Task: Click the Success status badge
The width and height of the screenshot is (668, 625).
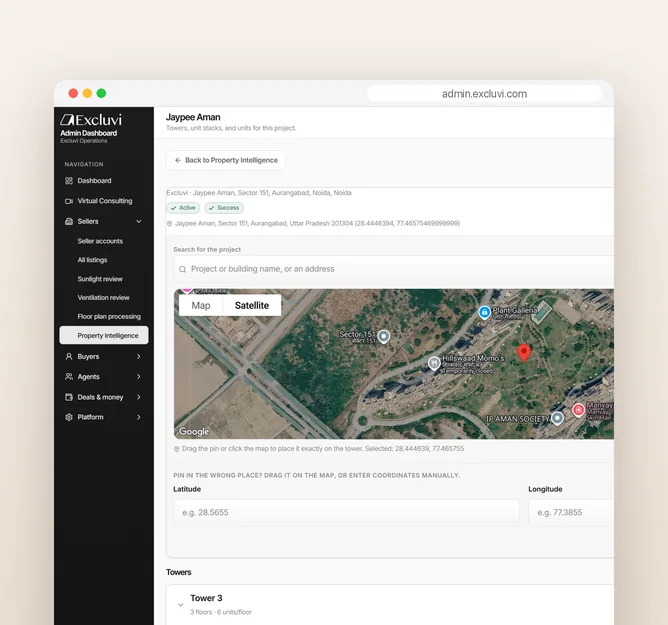Action: pos(224,208)
